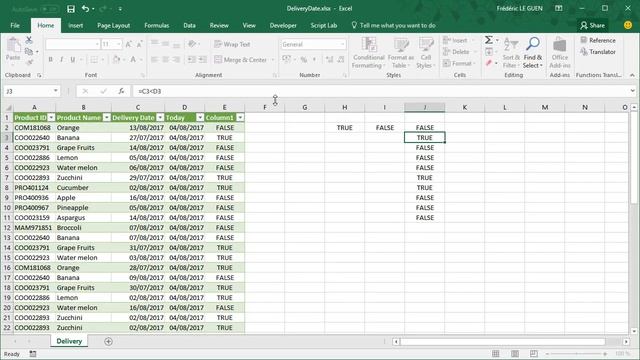Click the zoom slider

[576, 353]
